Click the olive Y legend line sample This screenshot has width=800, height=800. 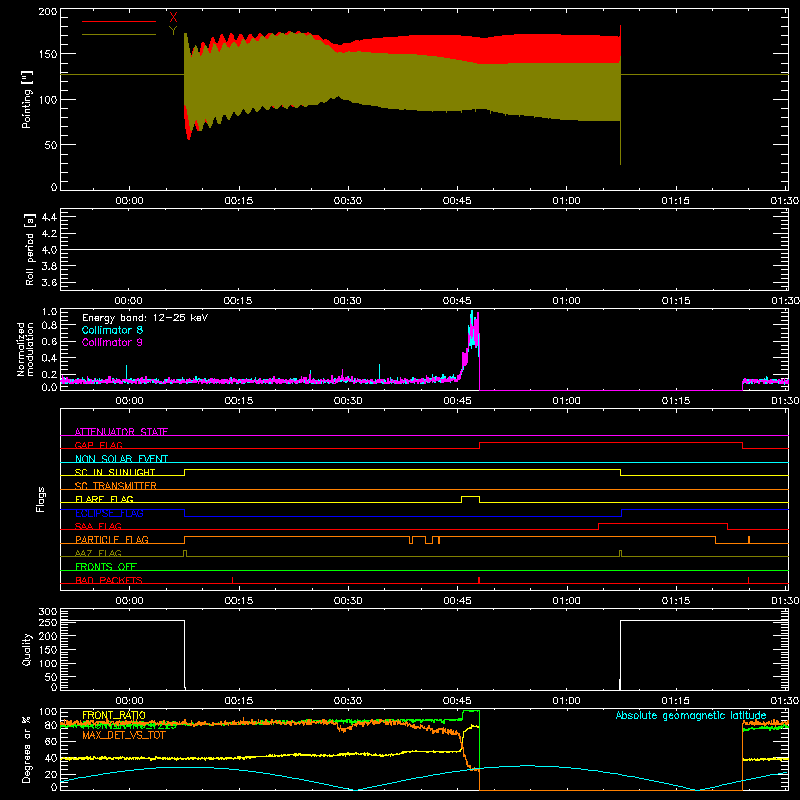coord(119,35)
